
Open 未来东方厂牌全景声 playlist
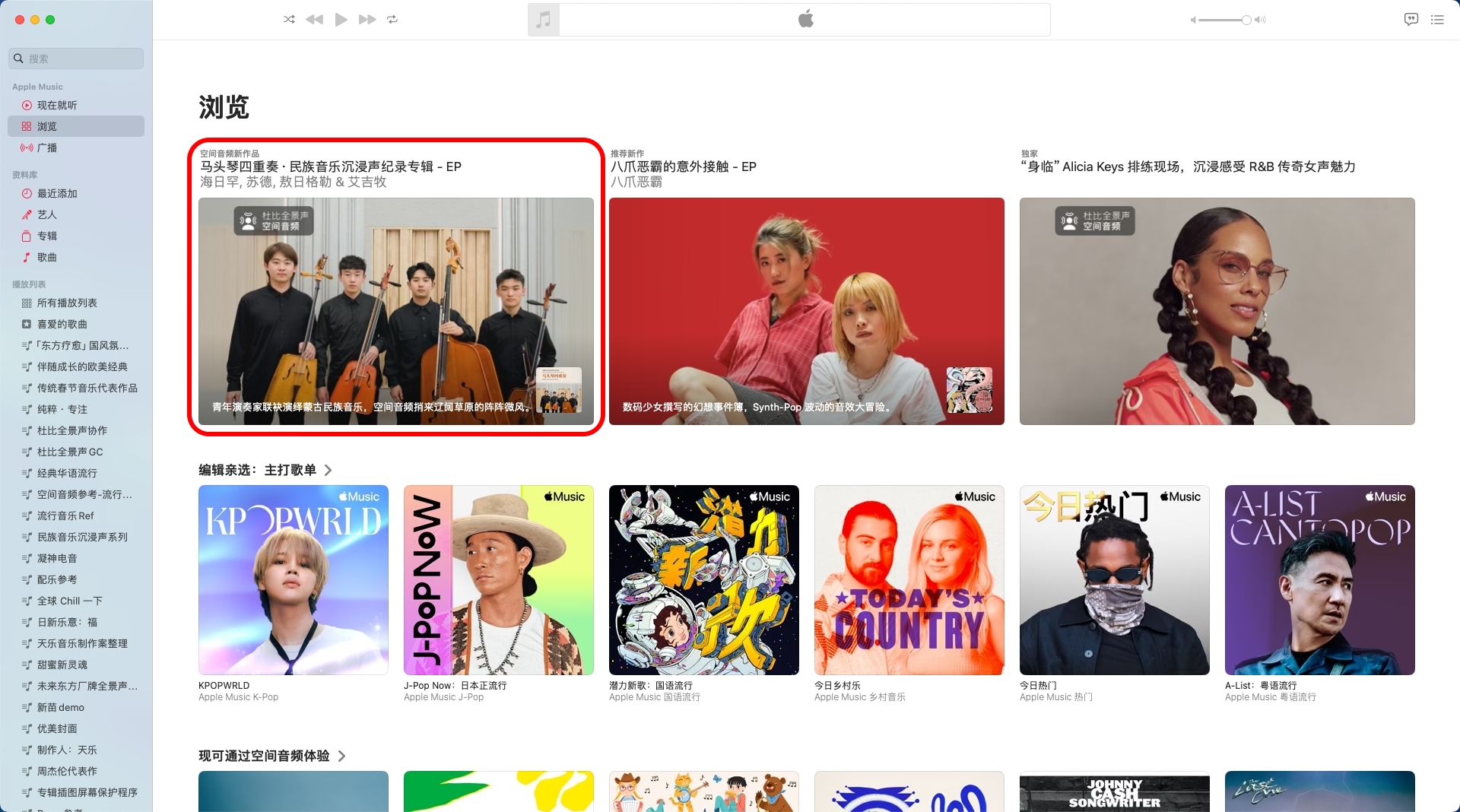point(76,686)
